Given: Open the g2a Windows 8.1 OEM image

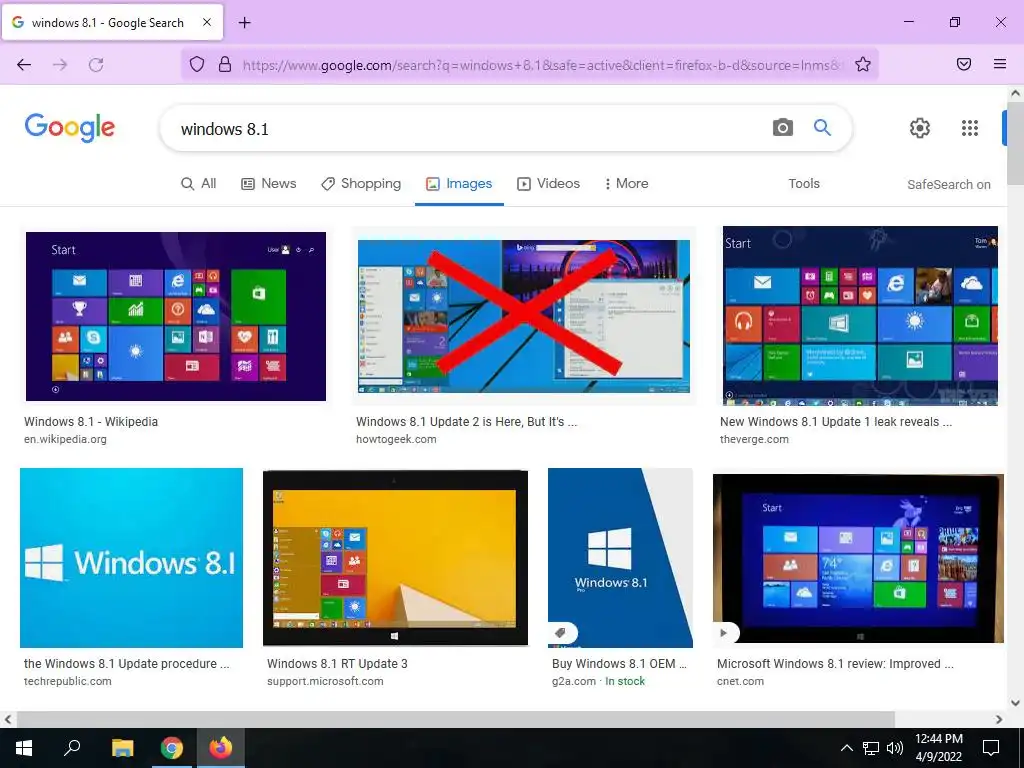Looking at the screenshot, I should pyautogui.click(x=620, y=558).
